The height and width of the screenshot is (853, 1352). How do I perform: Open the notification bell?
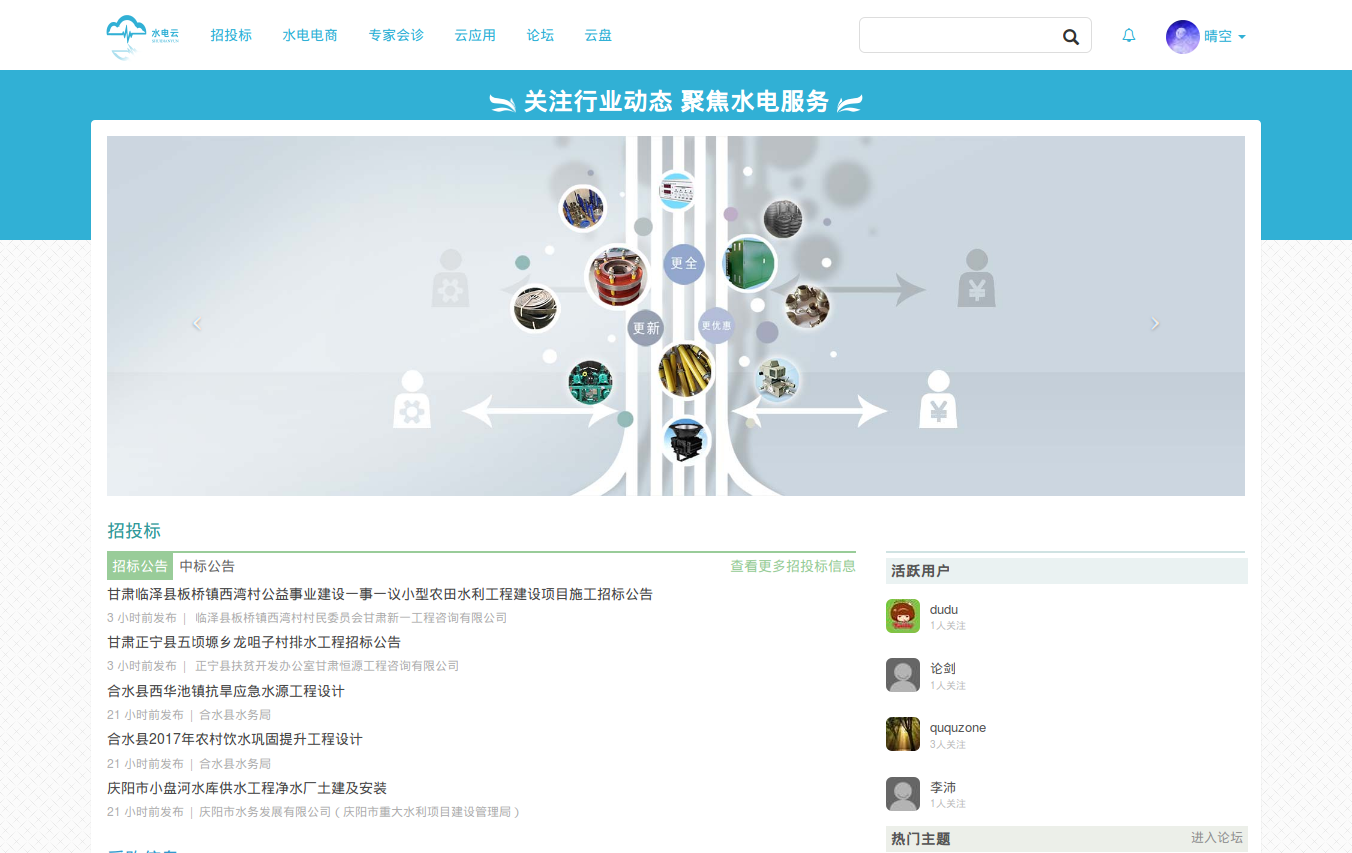click(x=1129, y=36)
